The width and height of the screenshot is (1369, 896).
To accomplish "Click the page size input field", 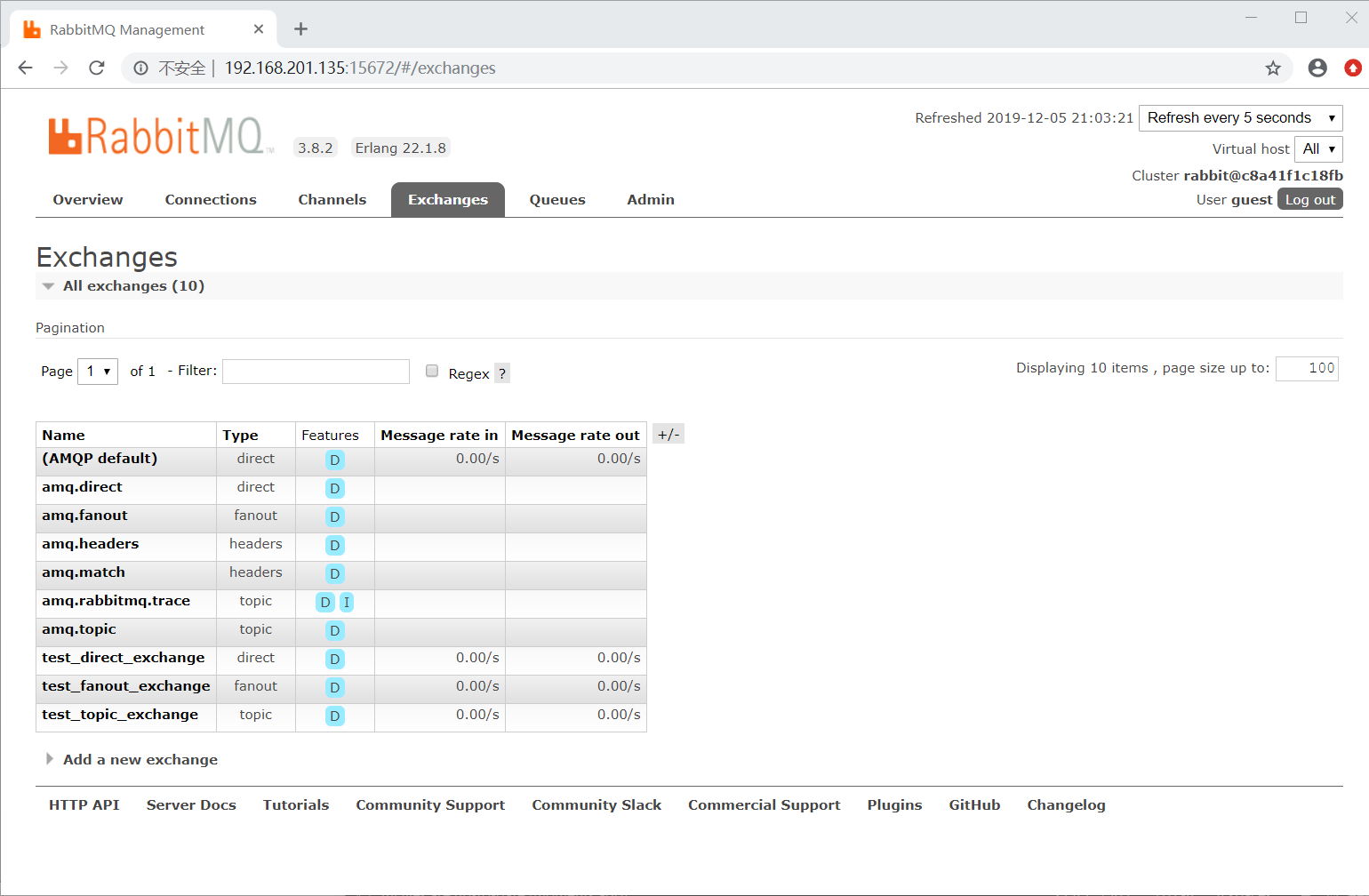I will point(1307,368).
